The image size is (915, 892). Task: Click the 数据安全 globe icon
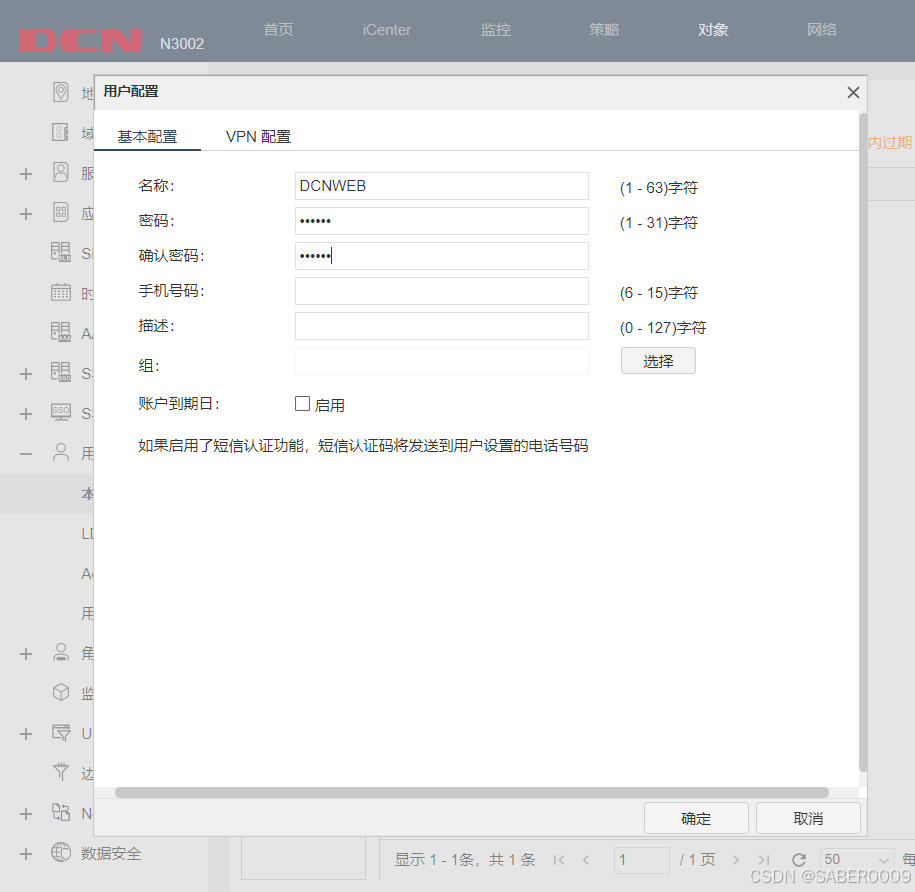coord(60,853)
